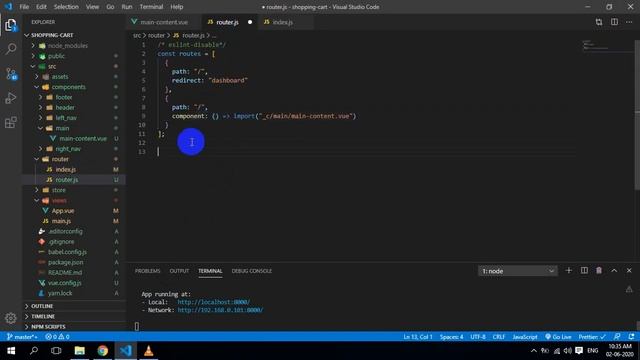Image resolution: width=640 pixels, height=360 pixels.
Task: Open File Explorer from taskbar
Action: click(x=80, y=351)
